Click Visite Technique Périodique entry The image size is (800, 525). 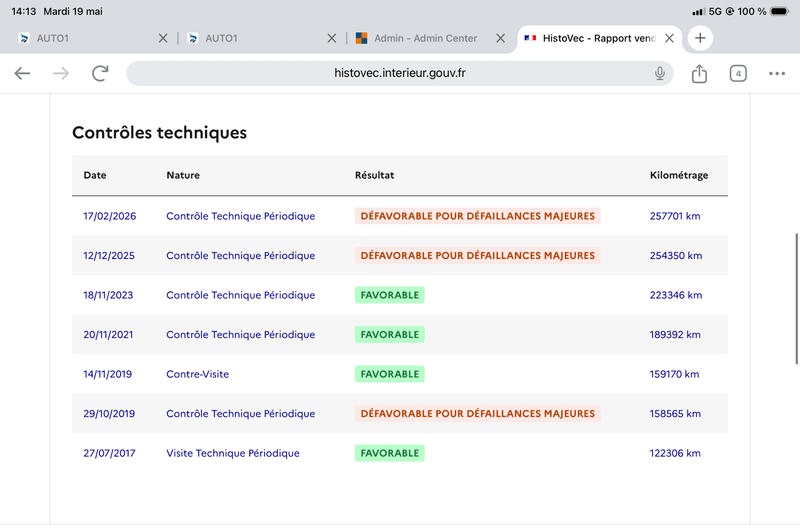[233, 453]
